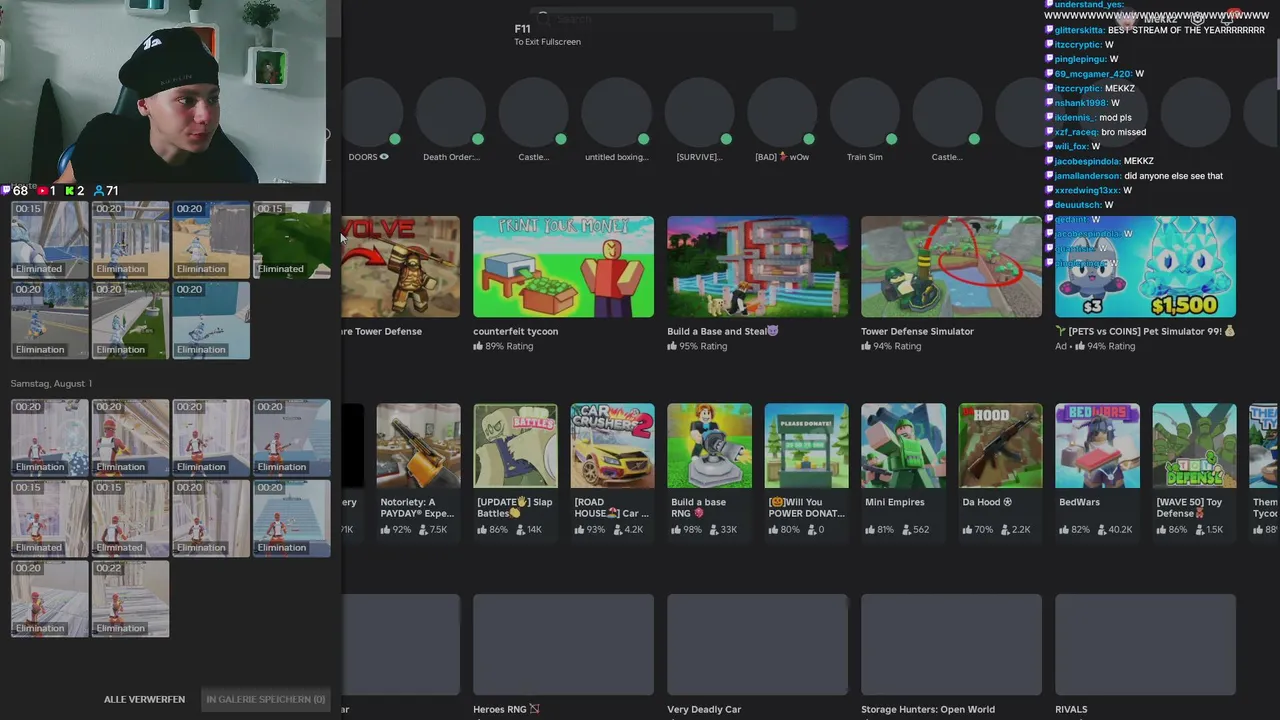Select the green grass Eliminated highlight clip

pyautogui.click(x=291, y=240)
